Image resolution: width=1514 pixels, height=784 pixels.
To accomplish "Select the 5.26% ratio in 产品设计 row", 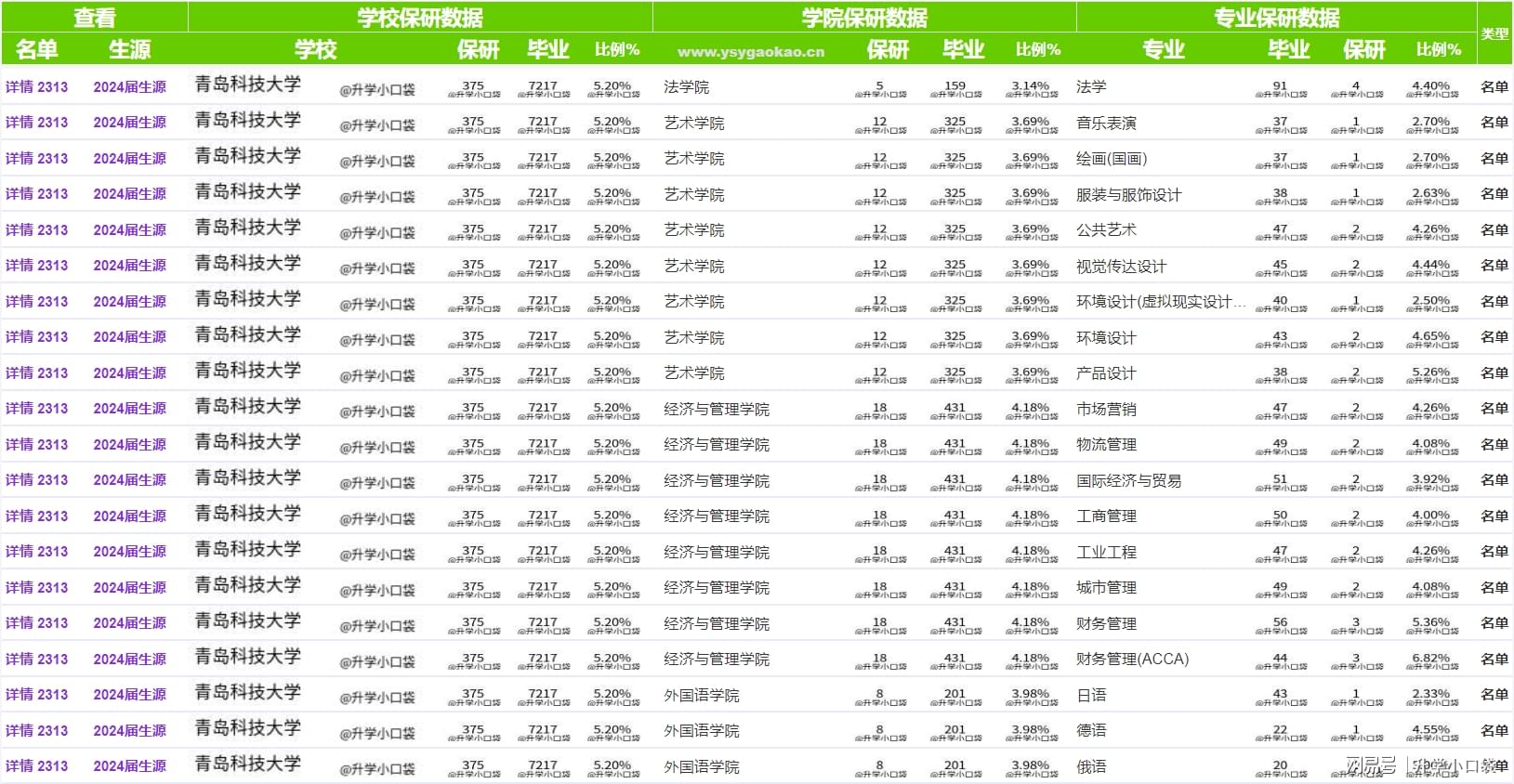I will (1430, 372).
